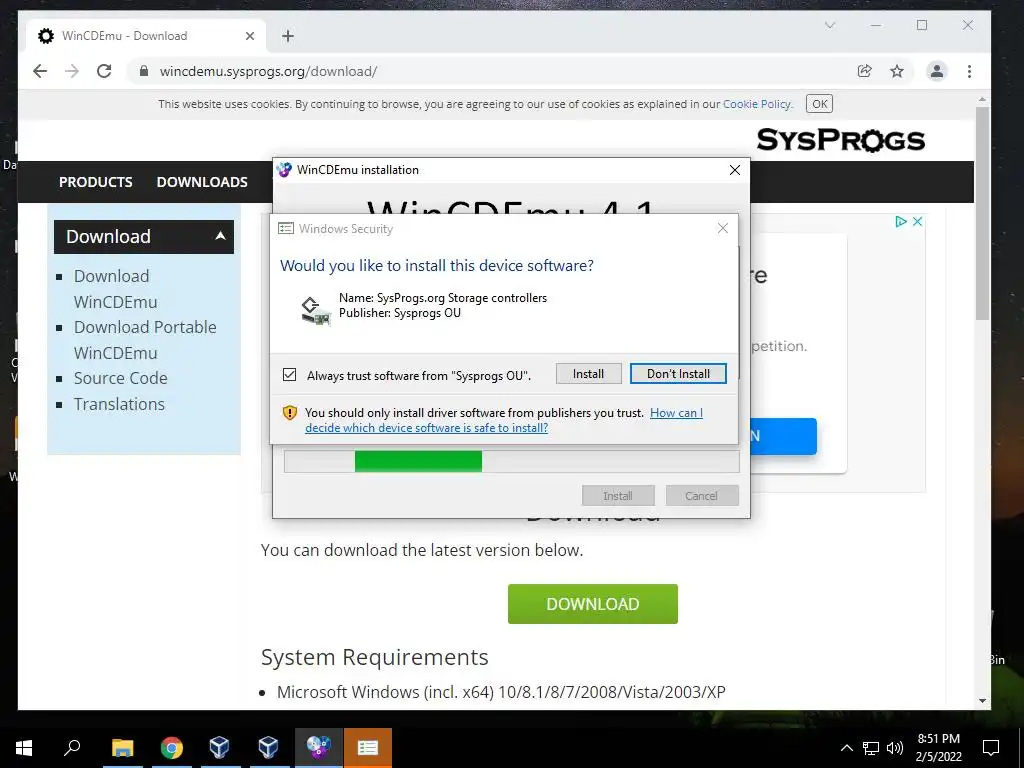Click network icon in system tray
This screenshot has width=1024, height=768.
coord(871,748)
